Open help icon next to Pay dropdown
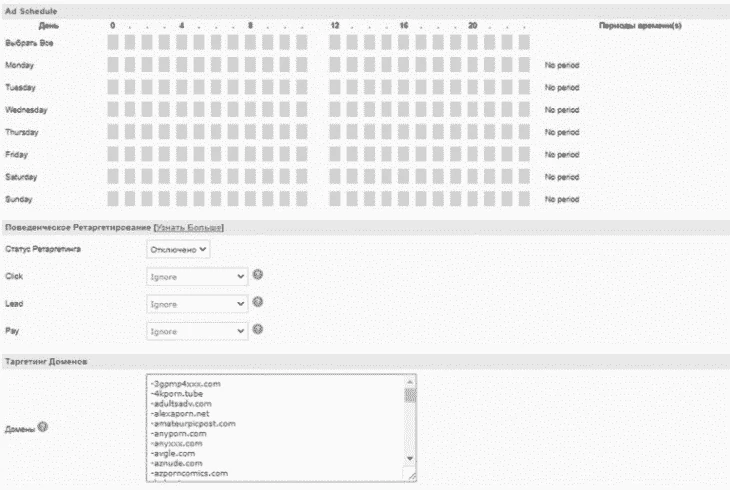Image resolution: width=730 pixels, height=490 pixels. [x=257, y=329]
